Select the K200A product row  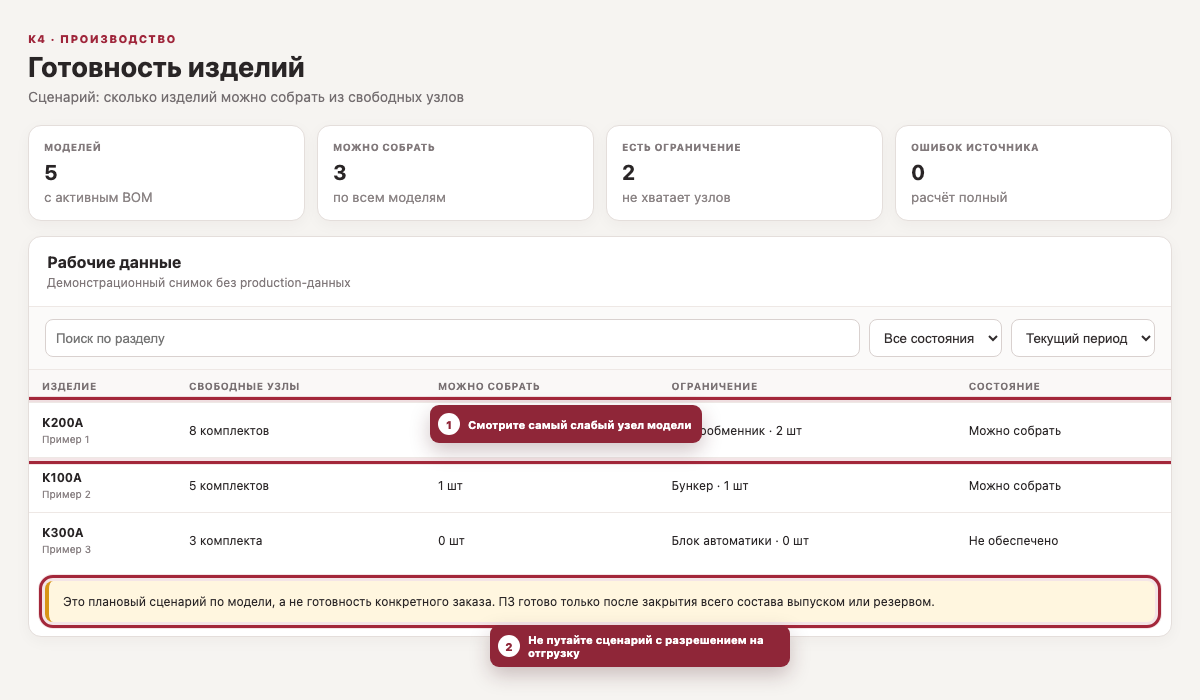600,430
